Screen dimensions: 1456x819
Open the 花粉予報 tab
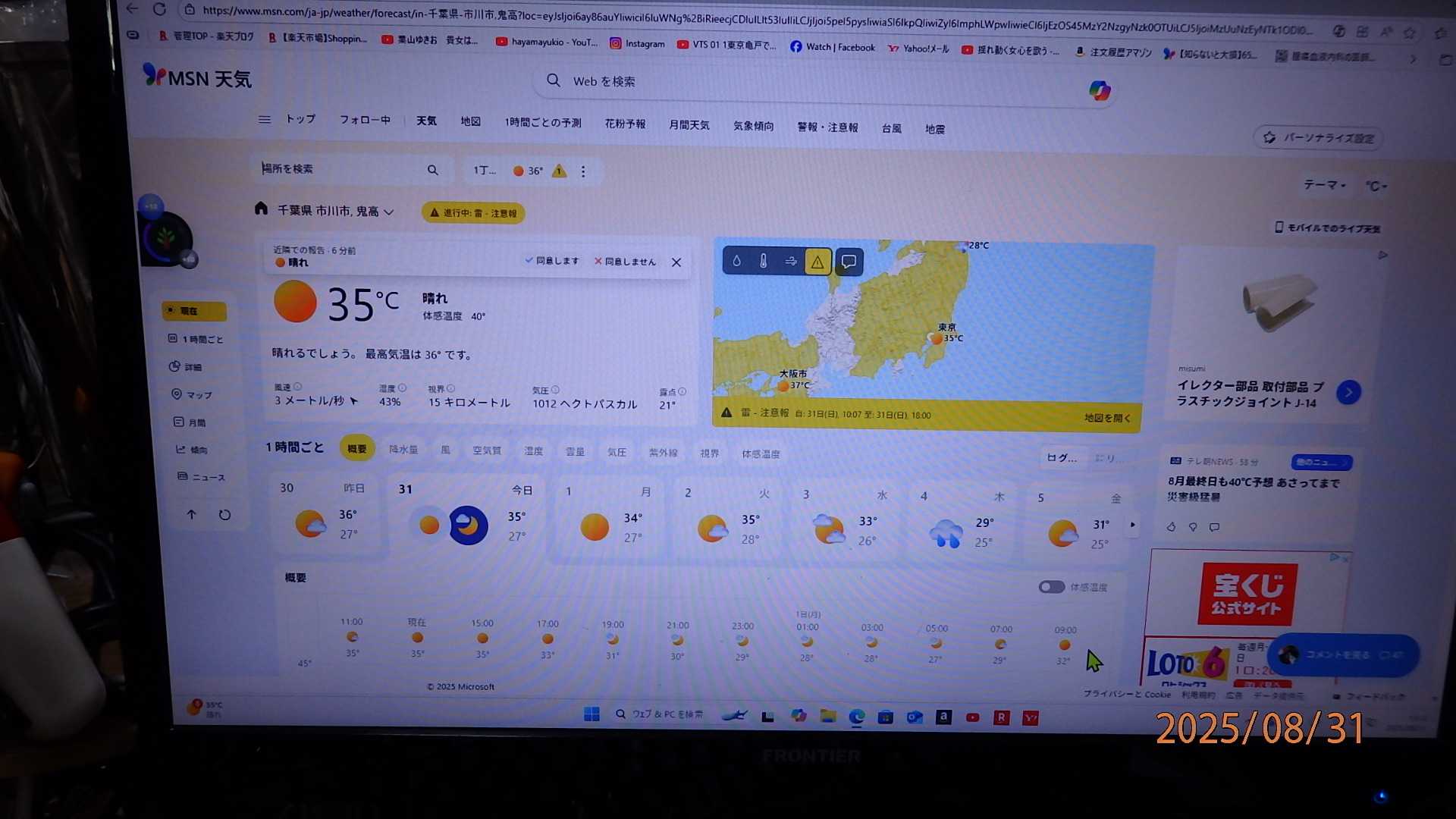[x=624, y=124]
